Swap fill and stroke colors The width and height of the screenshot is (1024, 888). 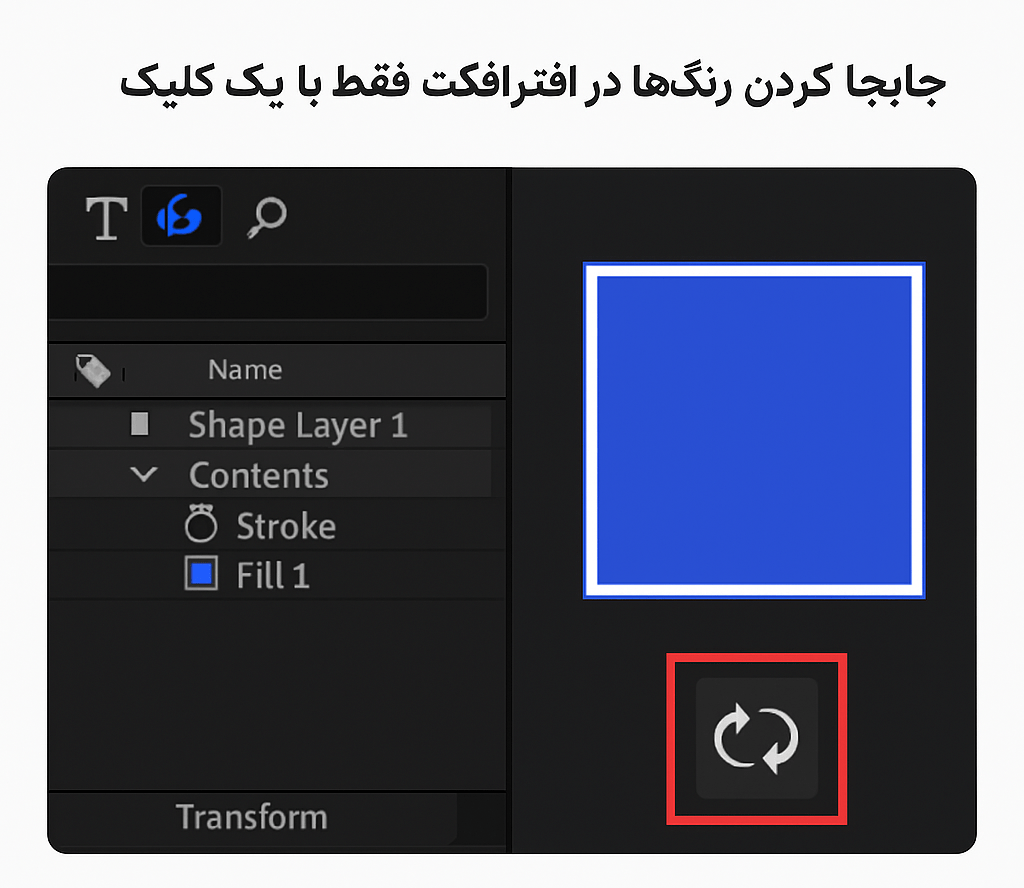(757, 739)
